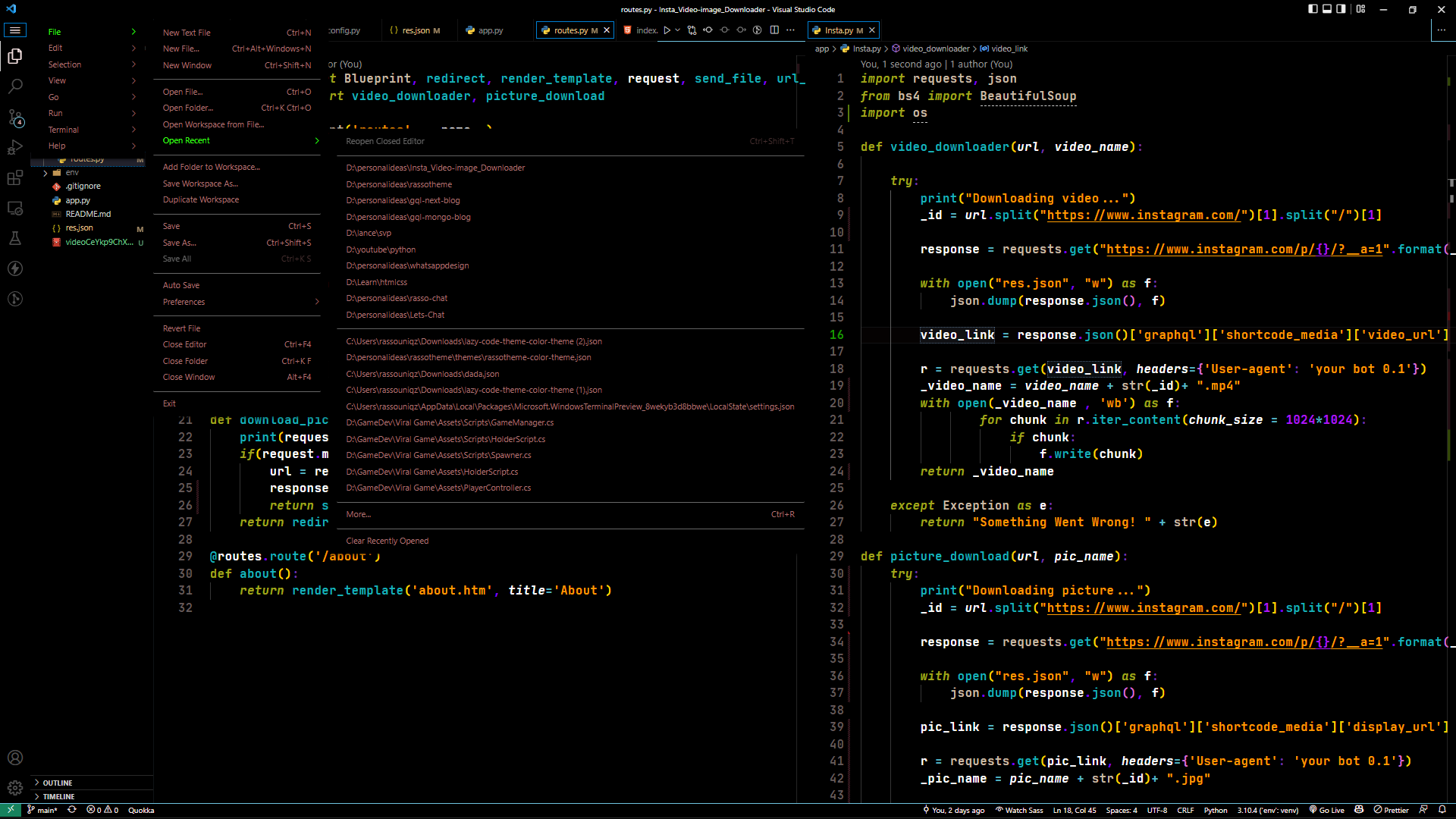Expand the OUTLINE section
1456x819 pixels.
pyautogui.click(x=58, y=783)
